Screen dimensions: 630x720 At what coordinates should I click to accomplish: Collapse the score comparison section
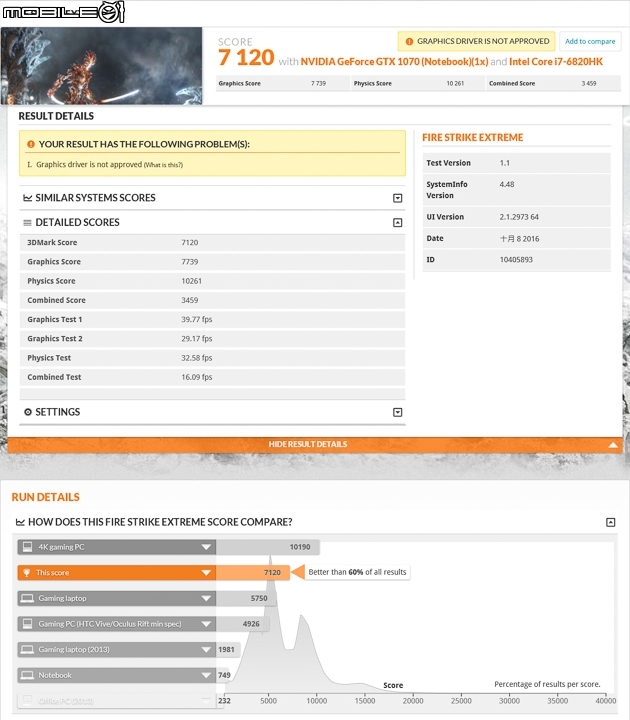[x=611, y=523]
